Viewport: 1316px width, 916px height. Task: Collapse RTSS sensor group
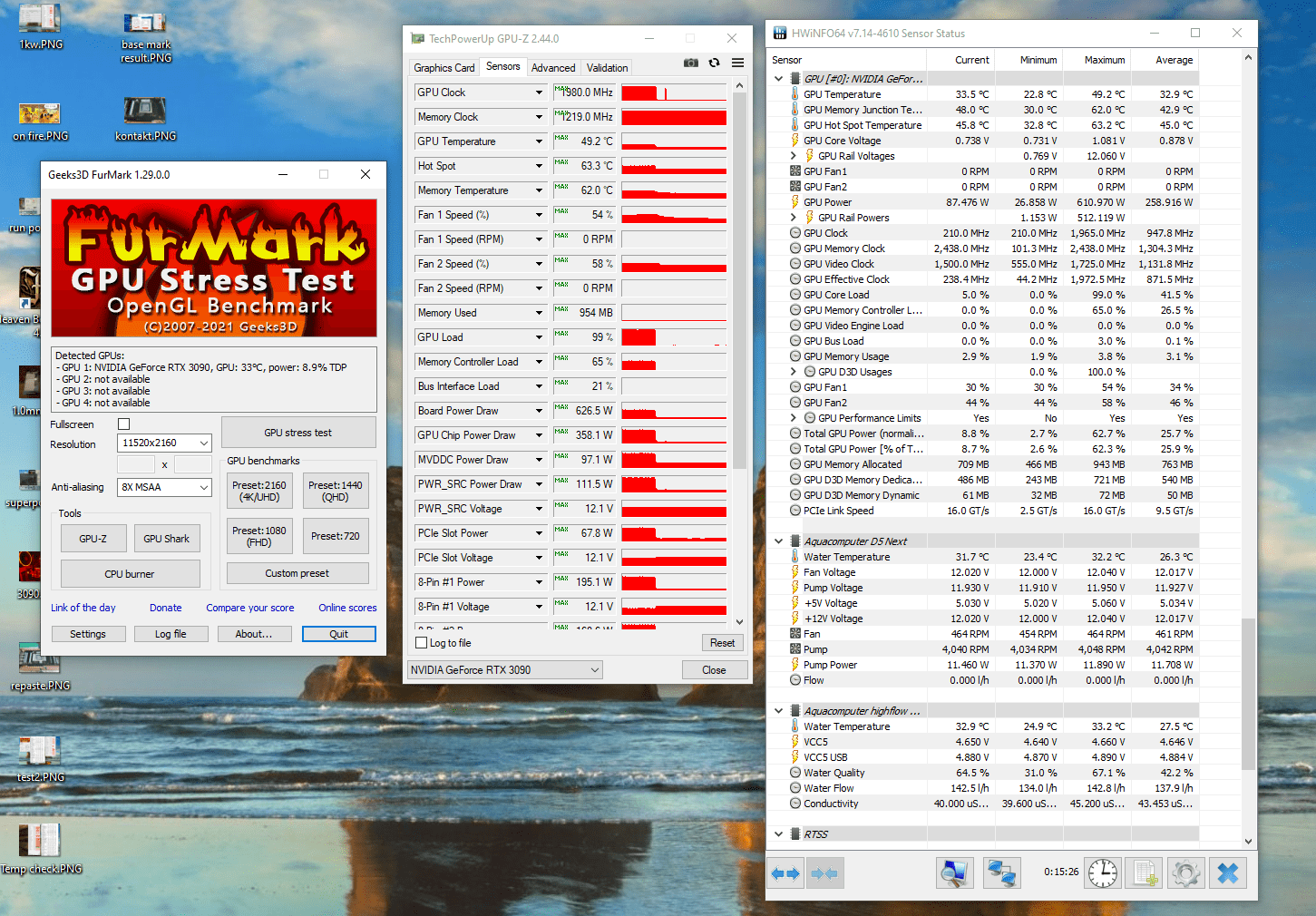coord(778,834)
